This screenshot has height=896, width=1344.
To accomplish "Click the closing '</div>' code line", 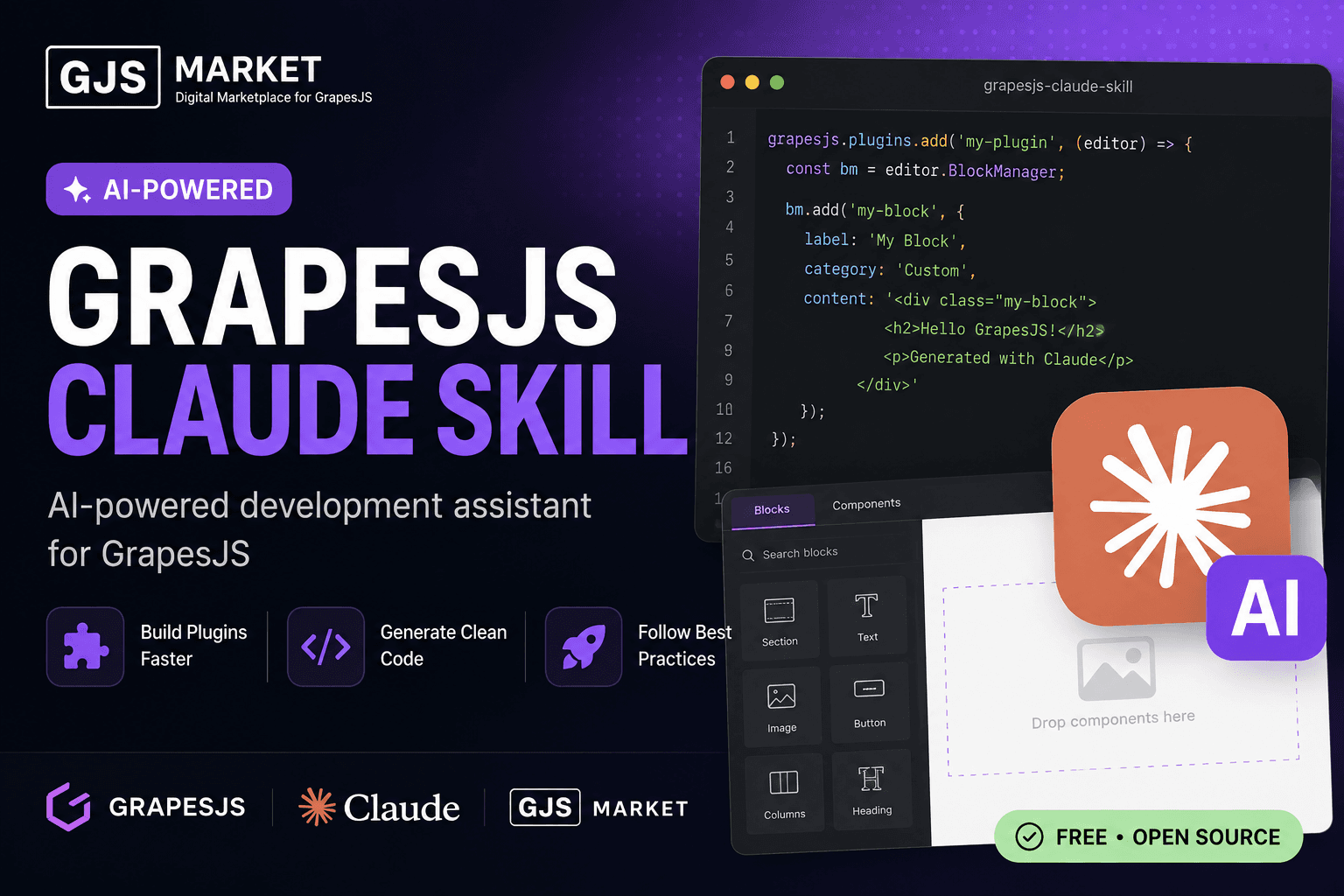I will [x=887, y=385].
